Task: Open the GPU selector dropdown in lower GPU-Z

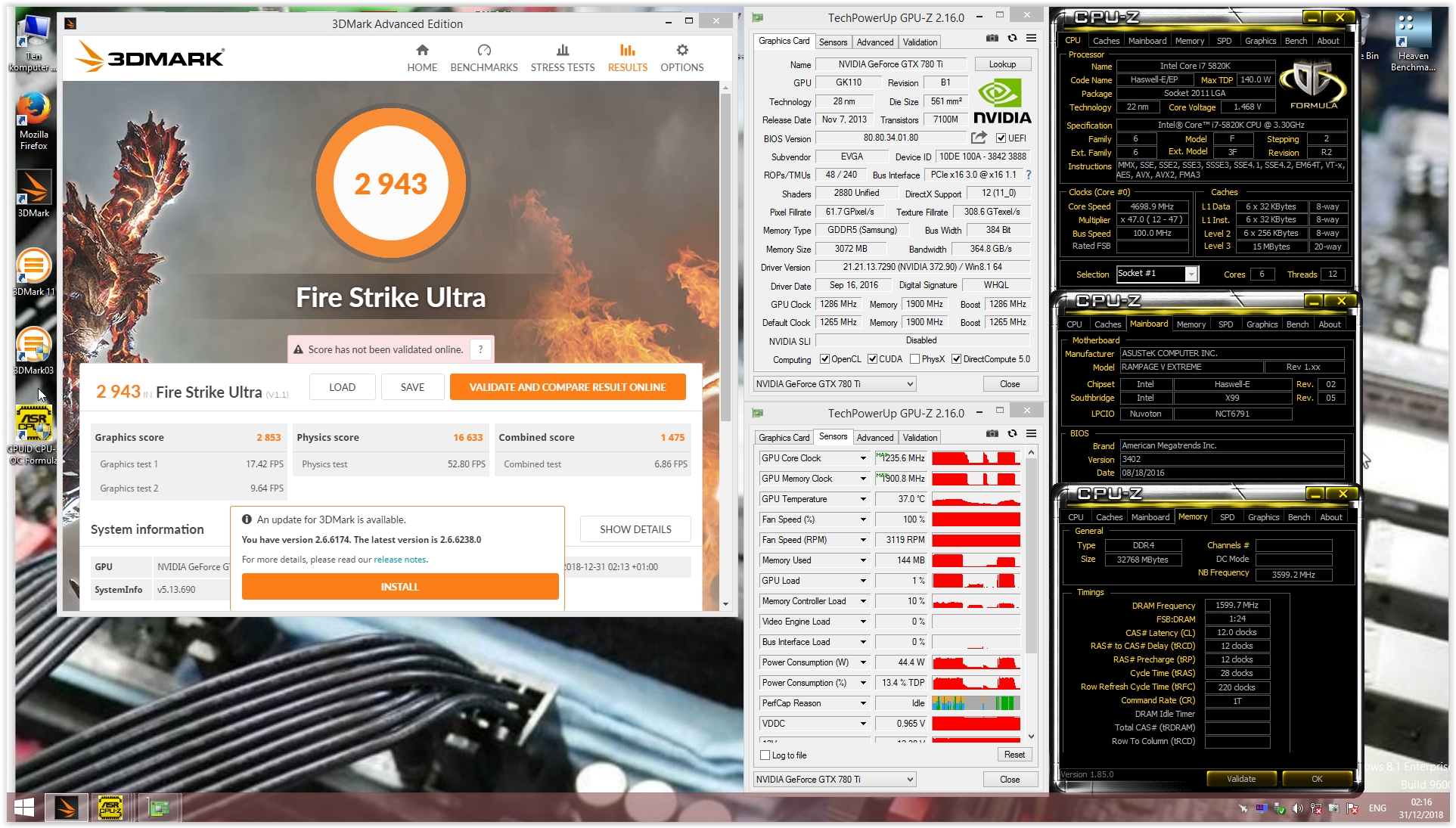Action: [x=835, y=780]
